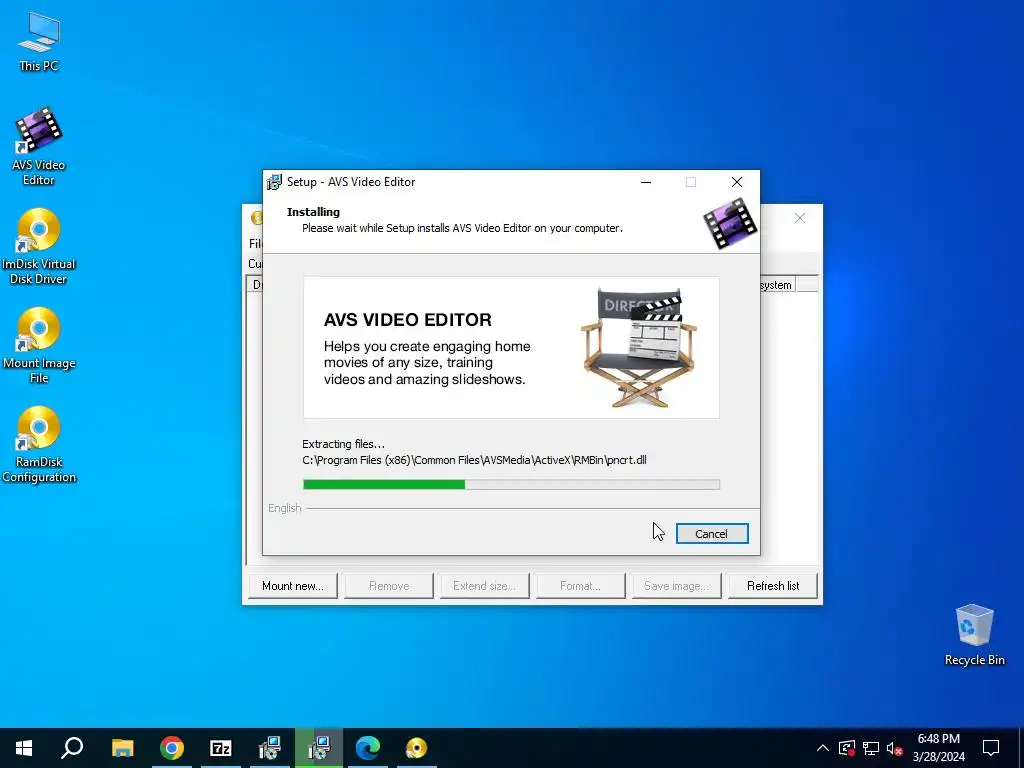
Task: Open the This PC desktop icon
Action: coord(39,42)
